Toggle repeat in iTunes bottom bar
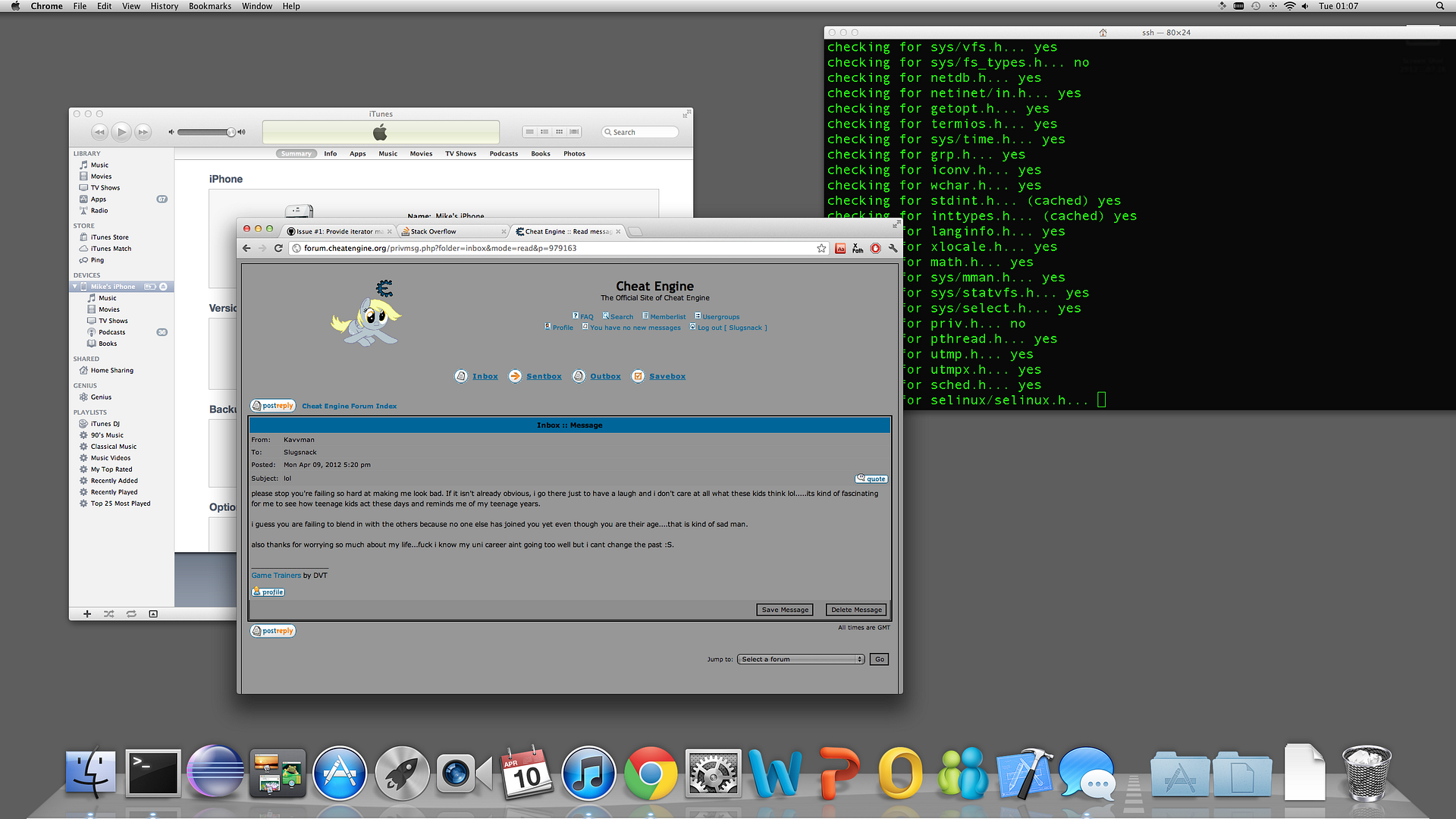Viewport: 1456px width, 819px height. (131, 614)
